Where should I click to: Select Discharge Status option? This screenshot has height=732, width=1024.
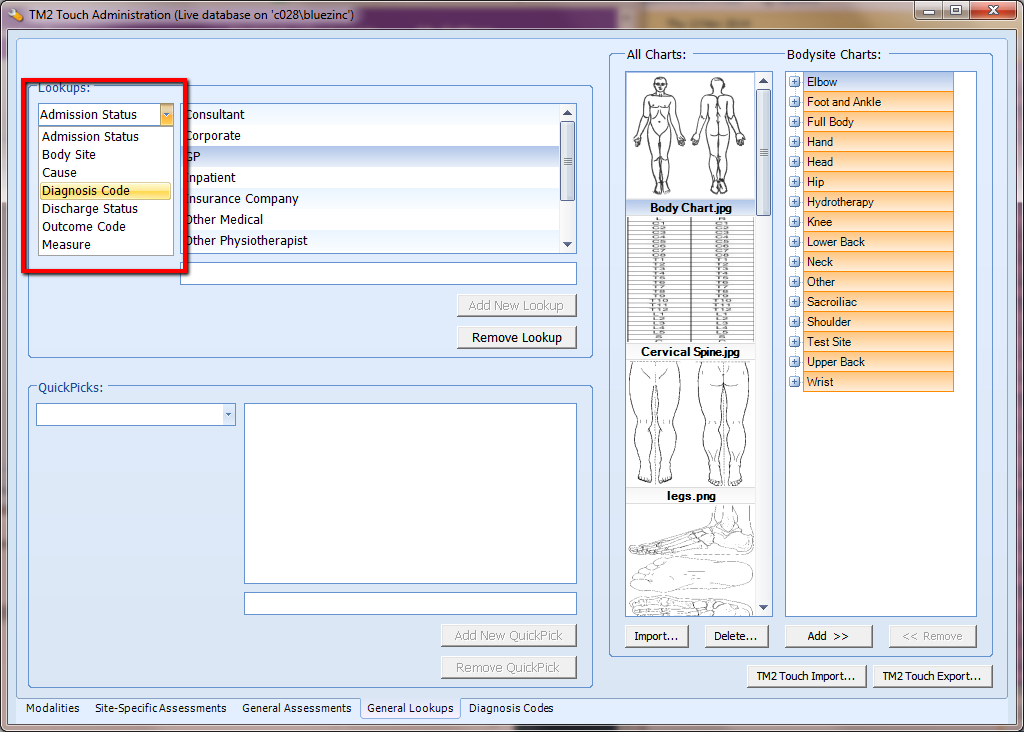coord(105,208)
